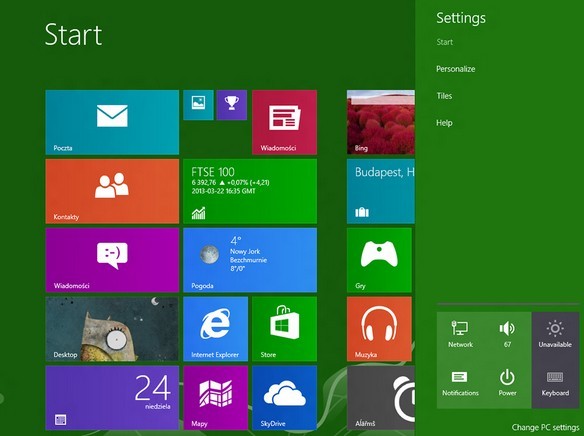Click the volume icon showing 67
Viewport: 584px width, 436px height.
(x=507, y=334)
